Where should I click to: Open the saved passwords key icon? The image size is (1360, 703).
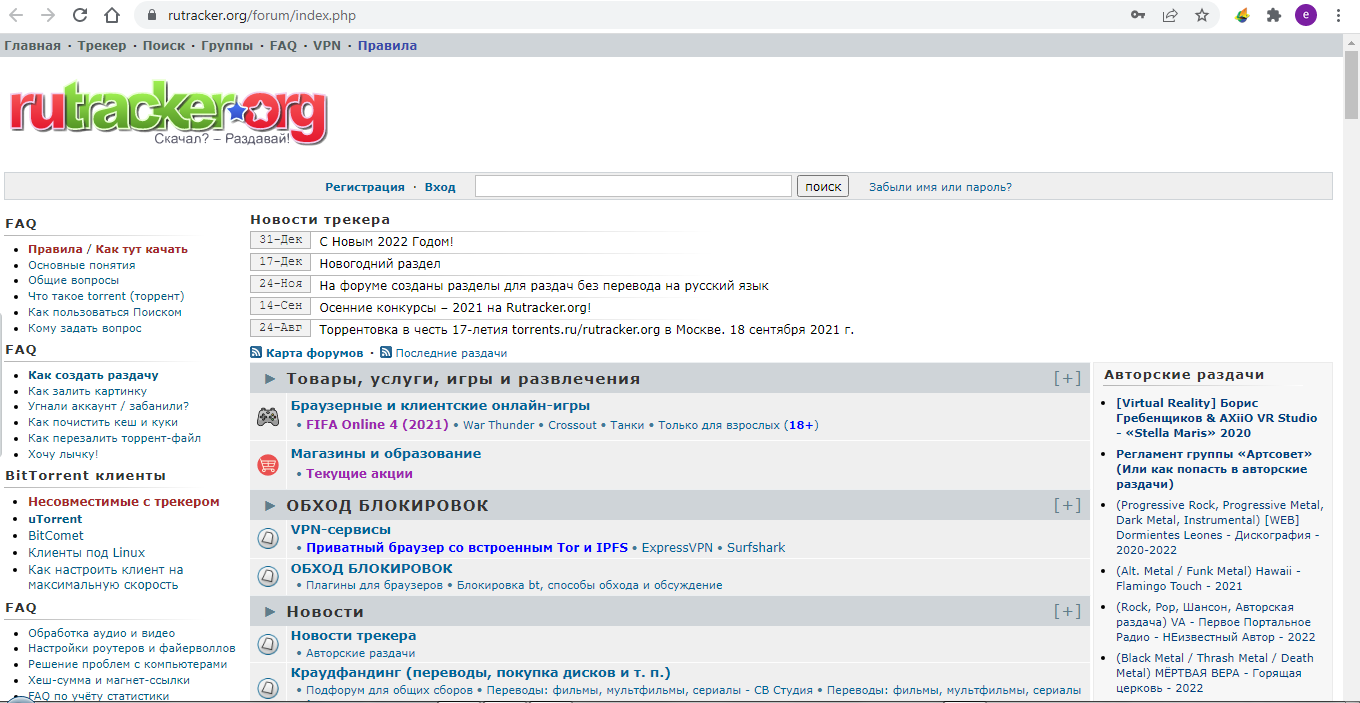pyautogui.click(x=1138, y=15)
